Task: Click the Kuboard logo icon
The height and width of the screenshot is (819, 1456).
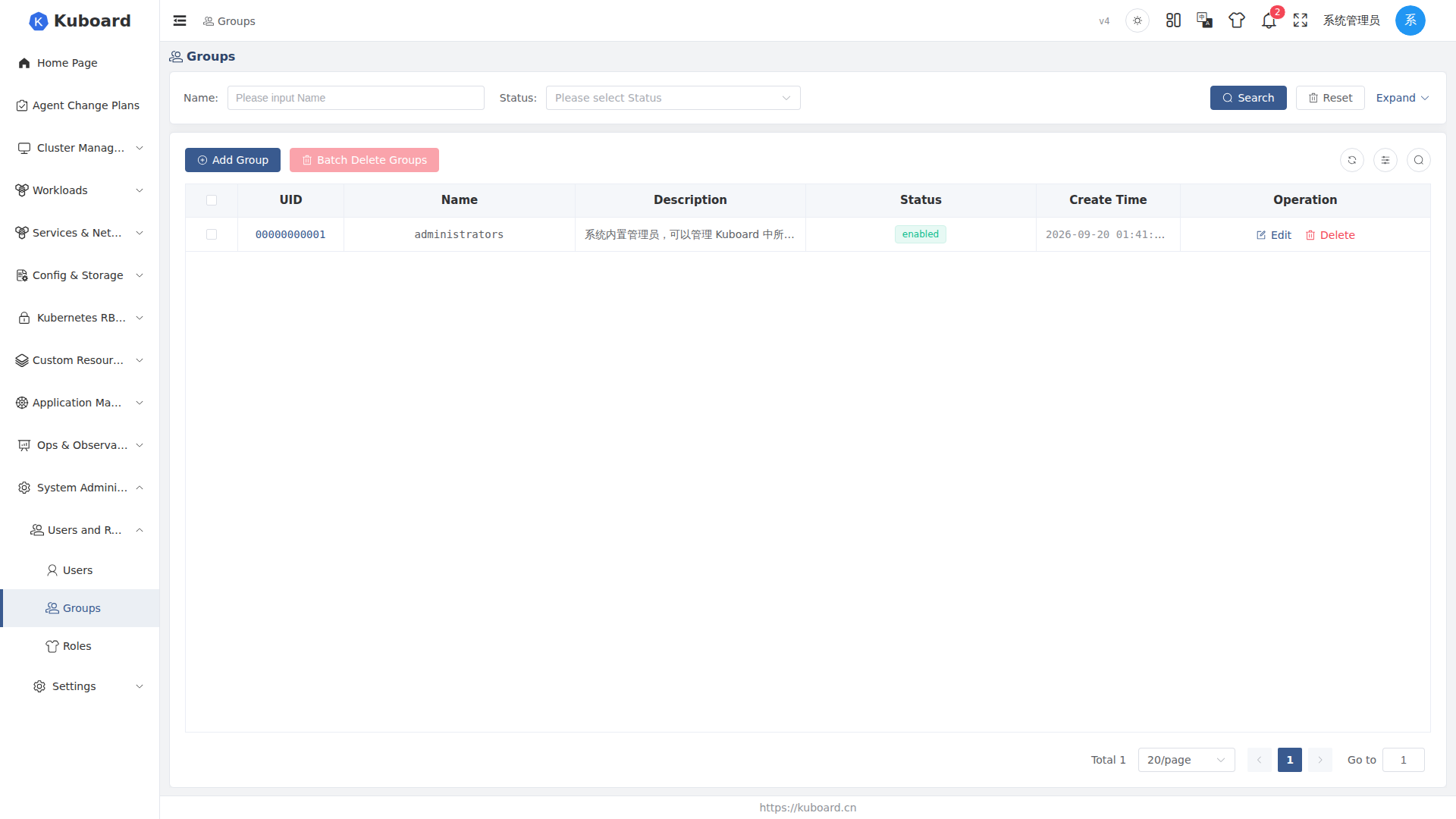Action: (x=38, y=21)
